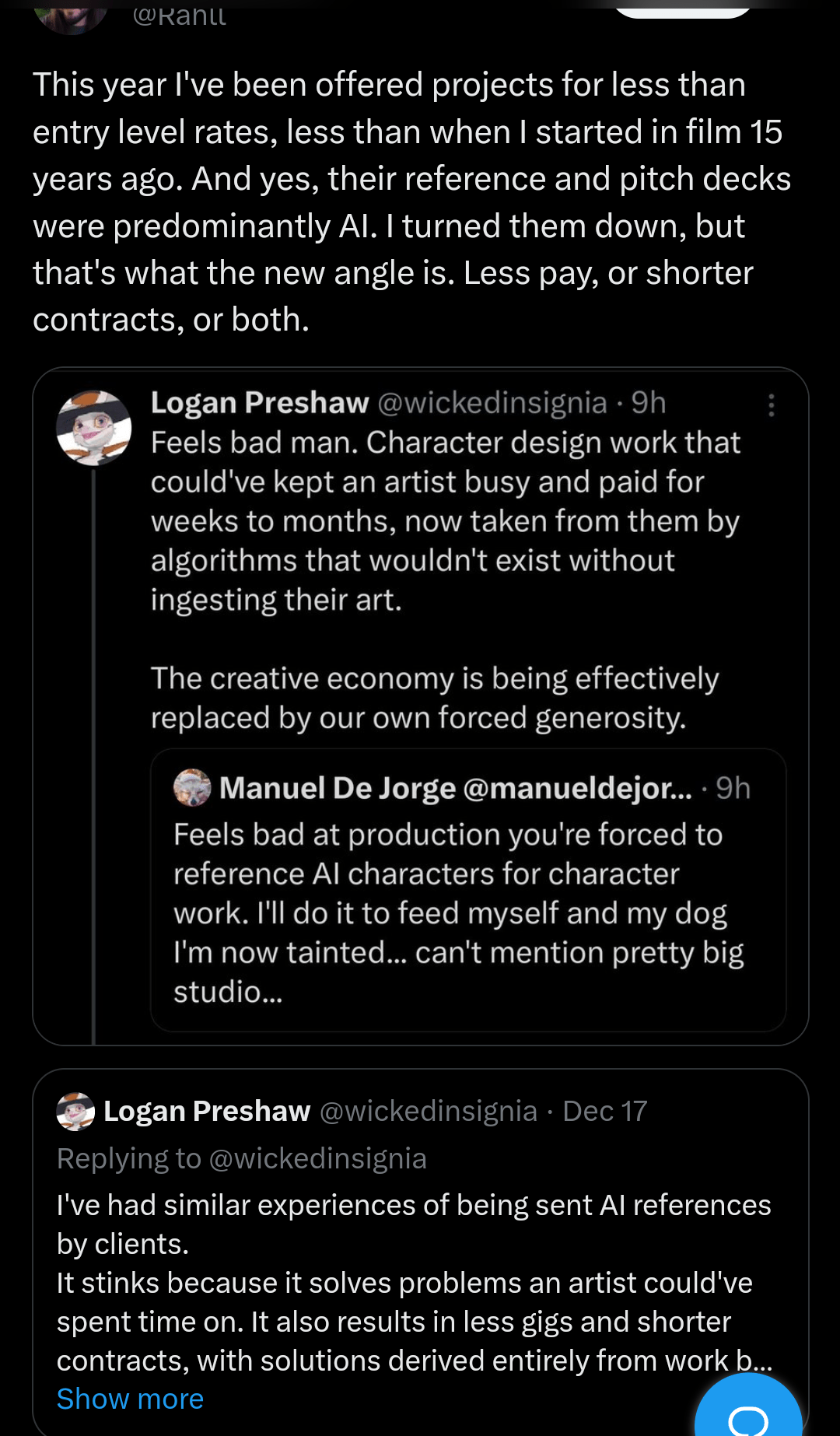Tap Logan Preshaw's avatar on the Dec 17 post
This screenshot has height=1436, width=840.
(75, 1111)
